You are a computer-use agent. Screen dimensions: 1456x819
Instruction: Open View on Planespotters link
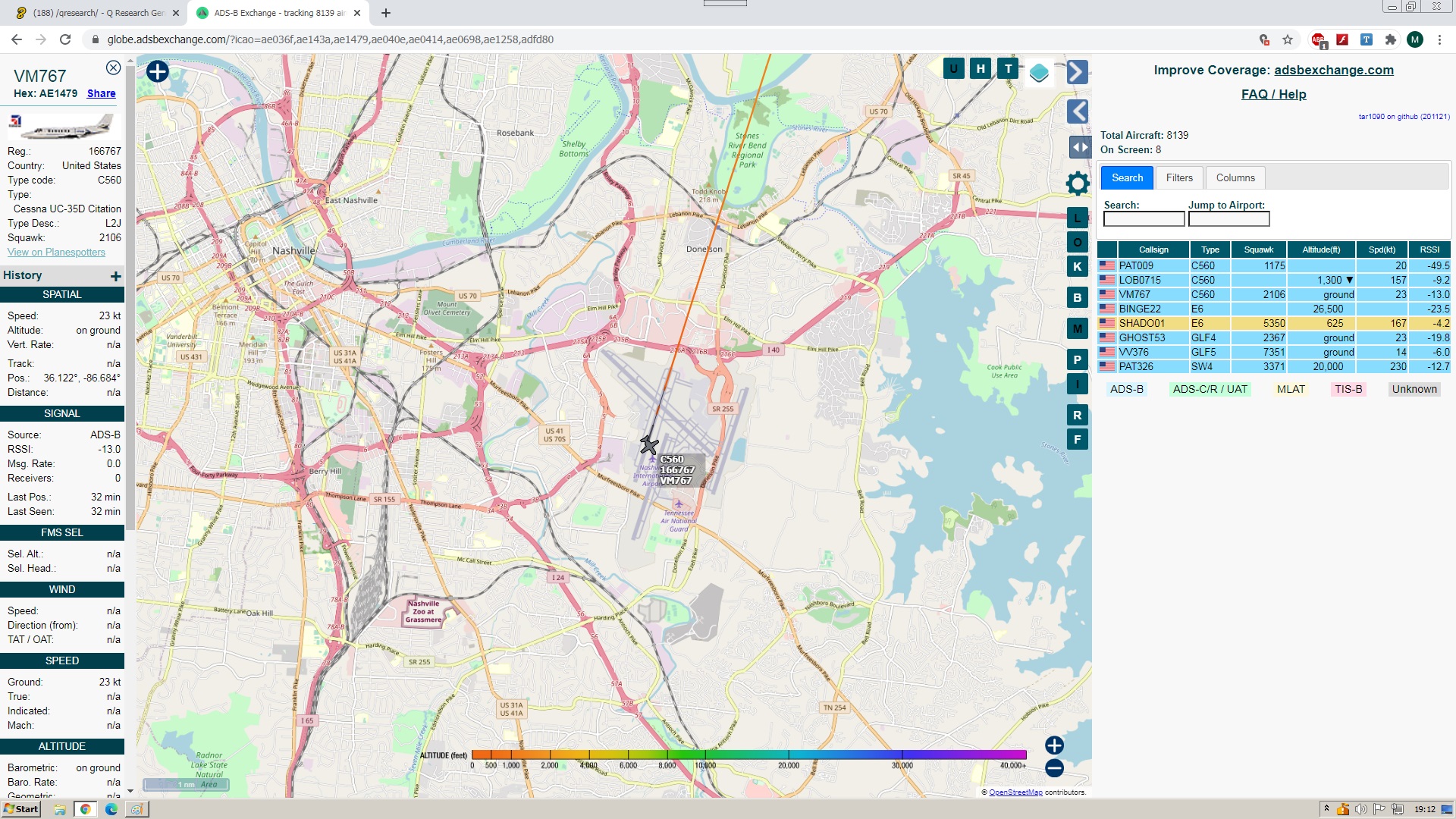pyautogui.click(x=56, y=253)
